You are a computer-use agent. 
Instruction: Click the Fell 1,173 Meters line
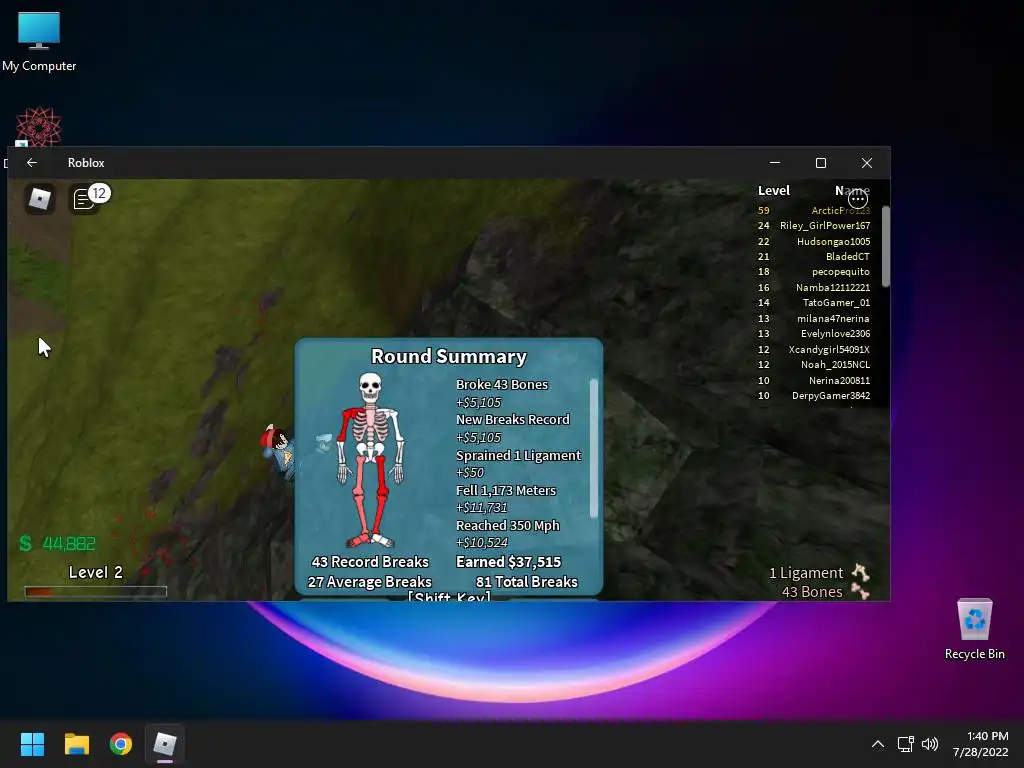505,490
